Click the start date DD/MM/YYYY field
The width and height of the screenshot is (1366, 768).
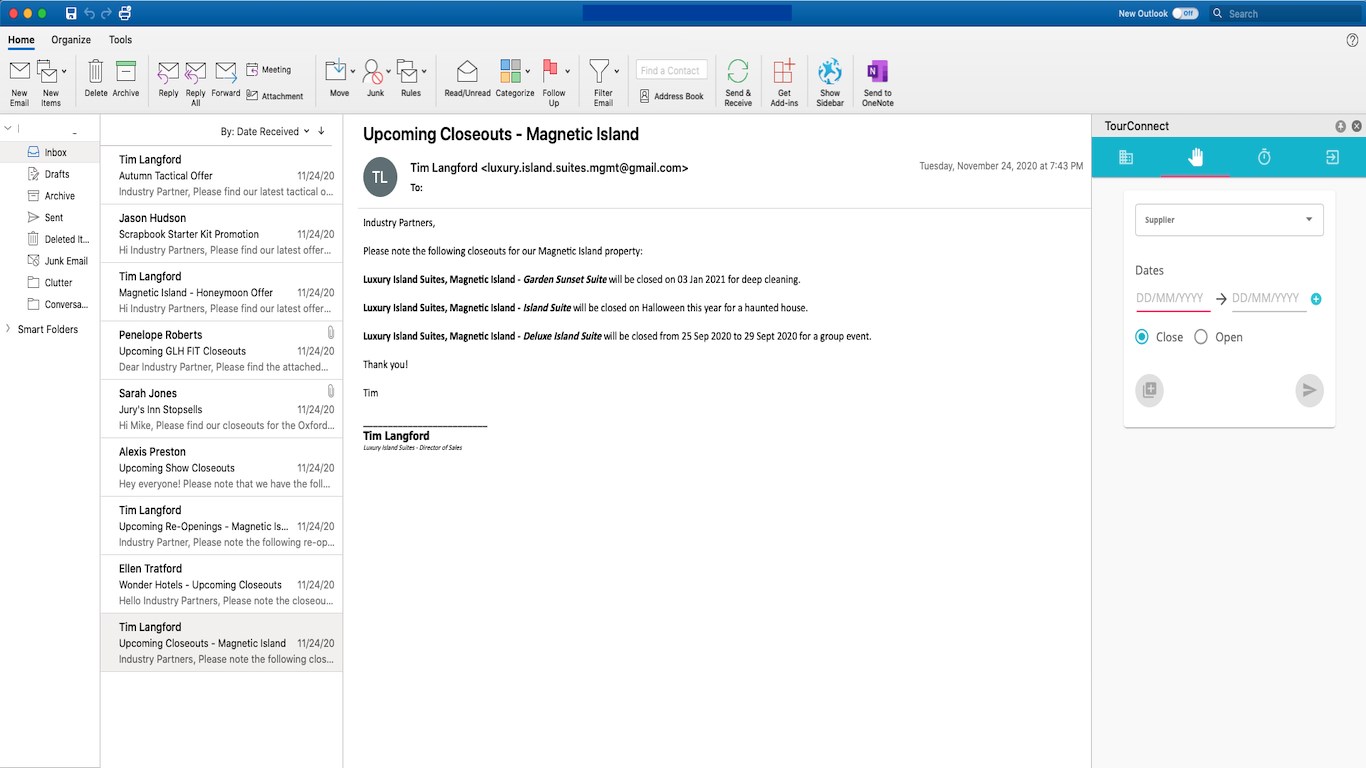(1172, 298)
